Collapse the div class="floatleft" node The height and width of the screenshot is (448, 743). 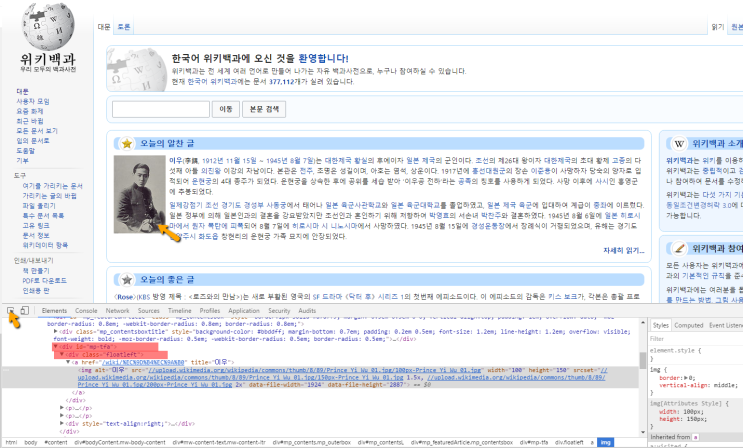click(x=62, y=354)
